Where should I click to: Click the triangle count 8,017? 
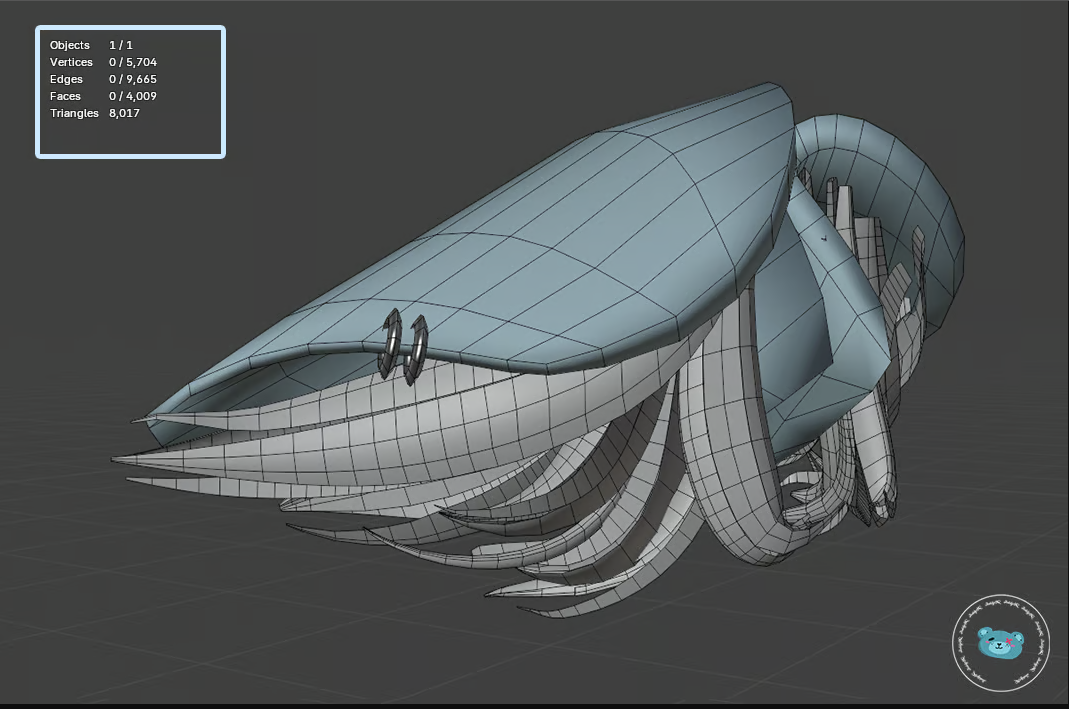pyautogui.click(x=125, y=113)
